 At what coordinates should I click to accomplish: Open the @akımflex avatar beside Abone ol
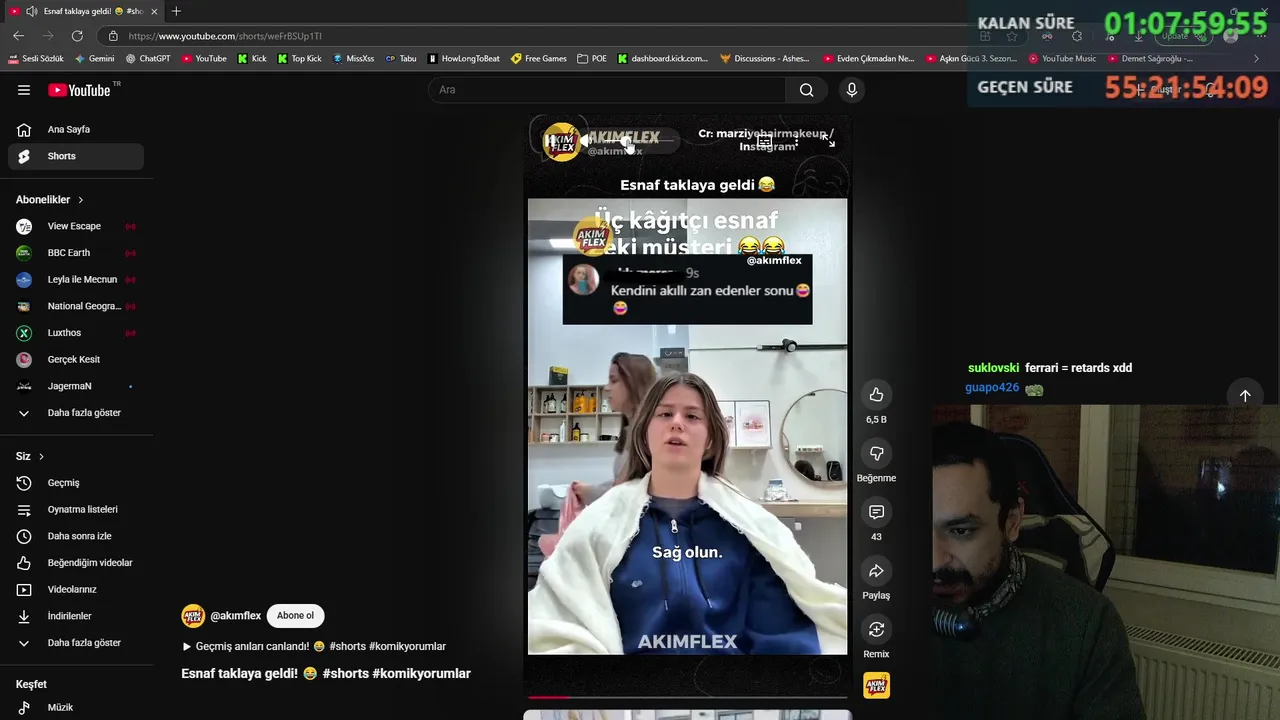pyautogui.click(x=193, y=616)
